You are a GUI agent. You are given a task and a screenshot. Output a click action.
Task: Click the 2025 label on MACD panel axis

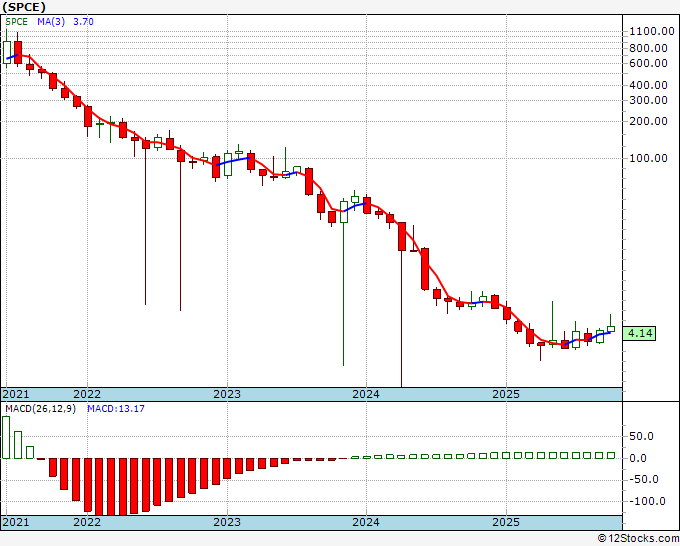click(506, 522)
